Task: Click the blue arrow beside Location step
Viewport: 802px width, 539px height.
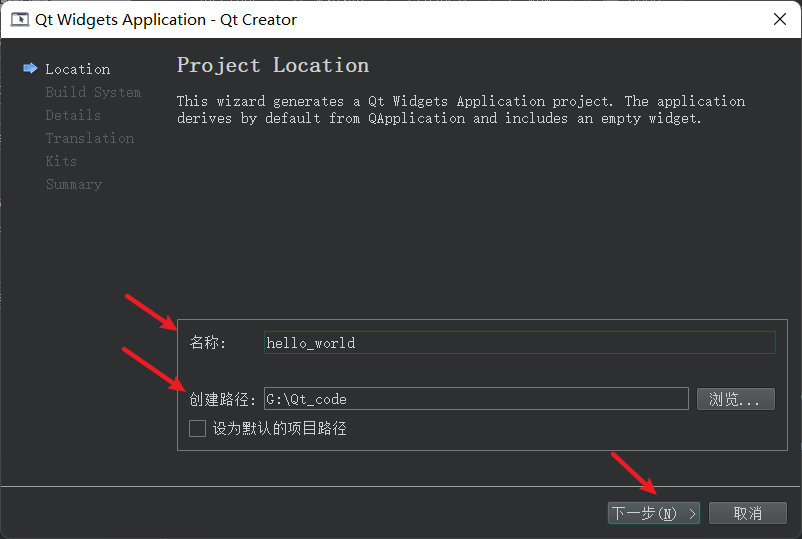Action: [30, 68]
